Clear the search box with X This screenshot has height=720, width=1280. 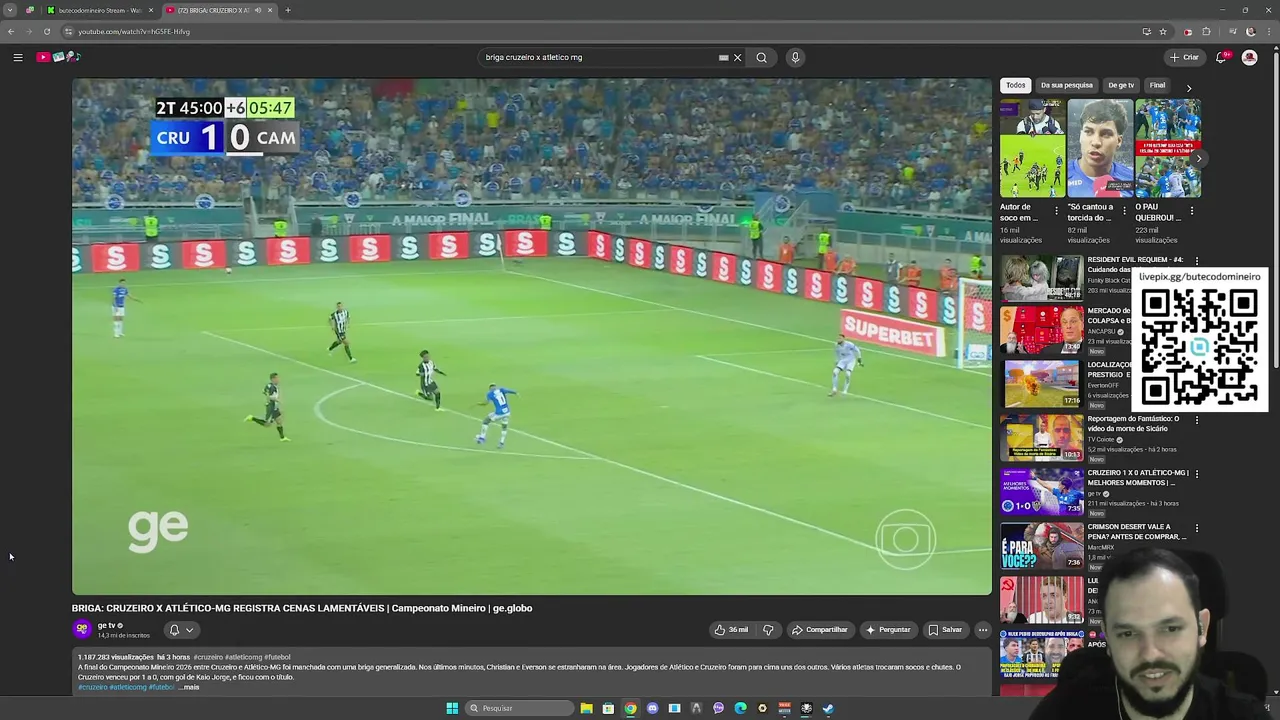(x=738, y=57)
